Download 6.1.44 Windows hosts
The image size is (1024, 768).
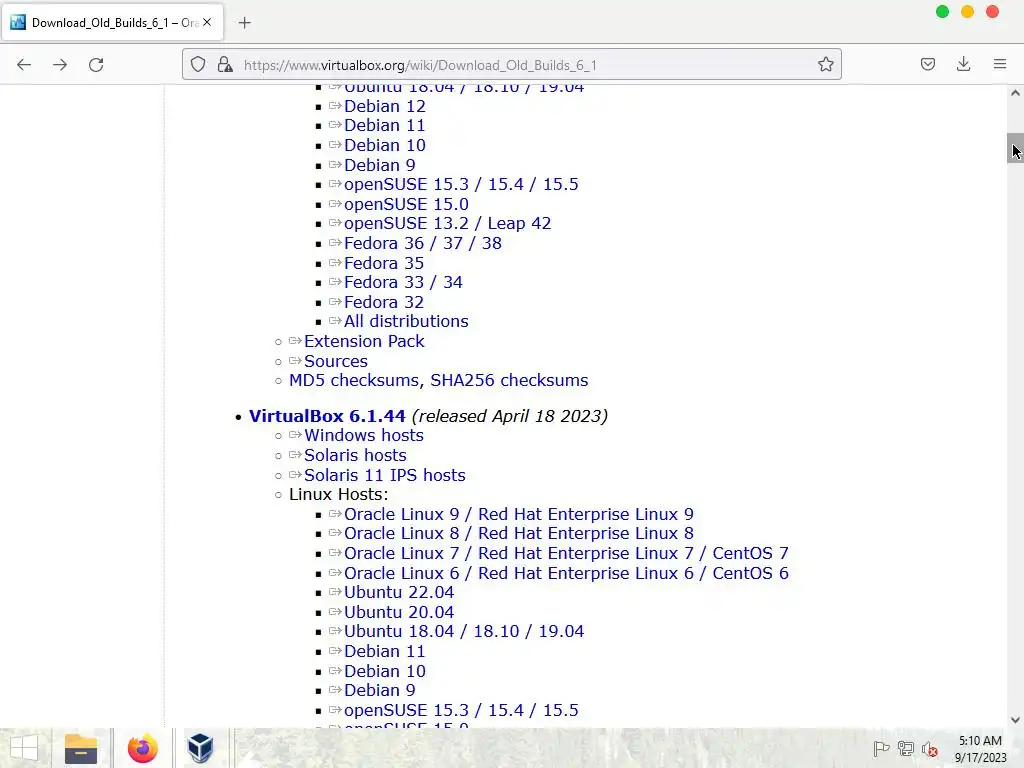point(364,435)
